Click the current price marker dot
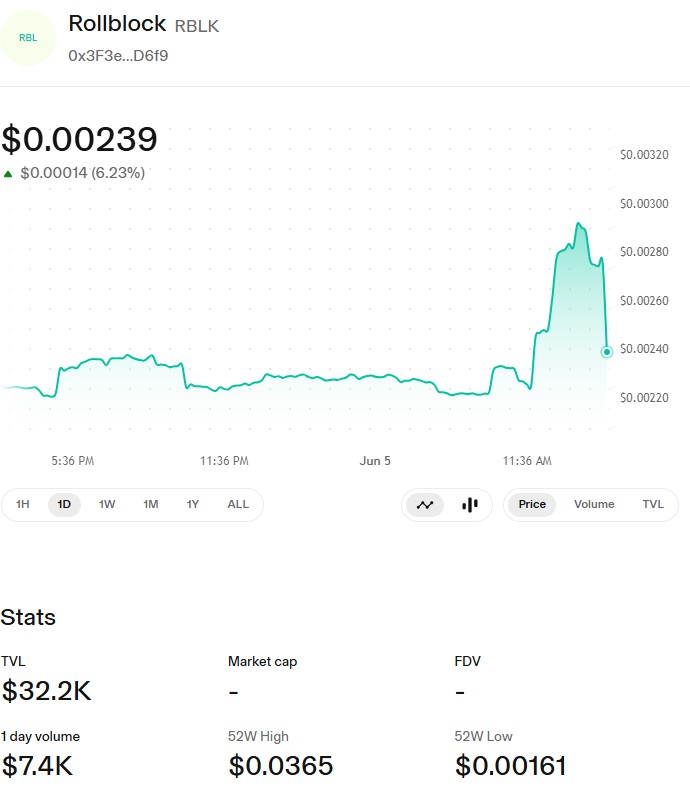This screenshot has height=794, width=690. [606, 351]
